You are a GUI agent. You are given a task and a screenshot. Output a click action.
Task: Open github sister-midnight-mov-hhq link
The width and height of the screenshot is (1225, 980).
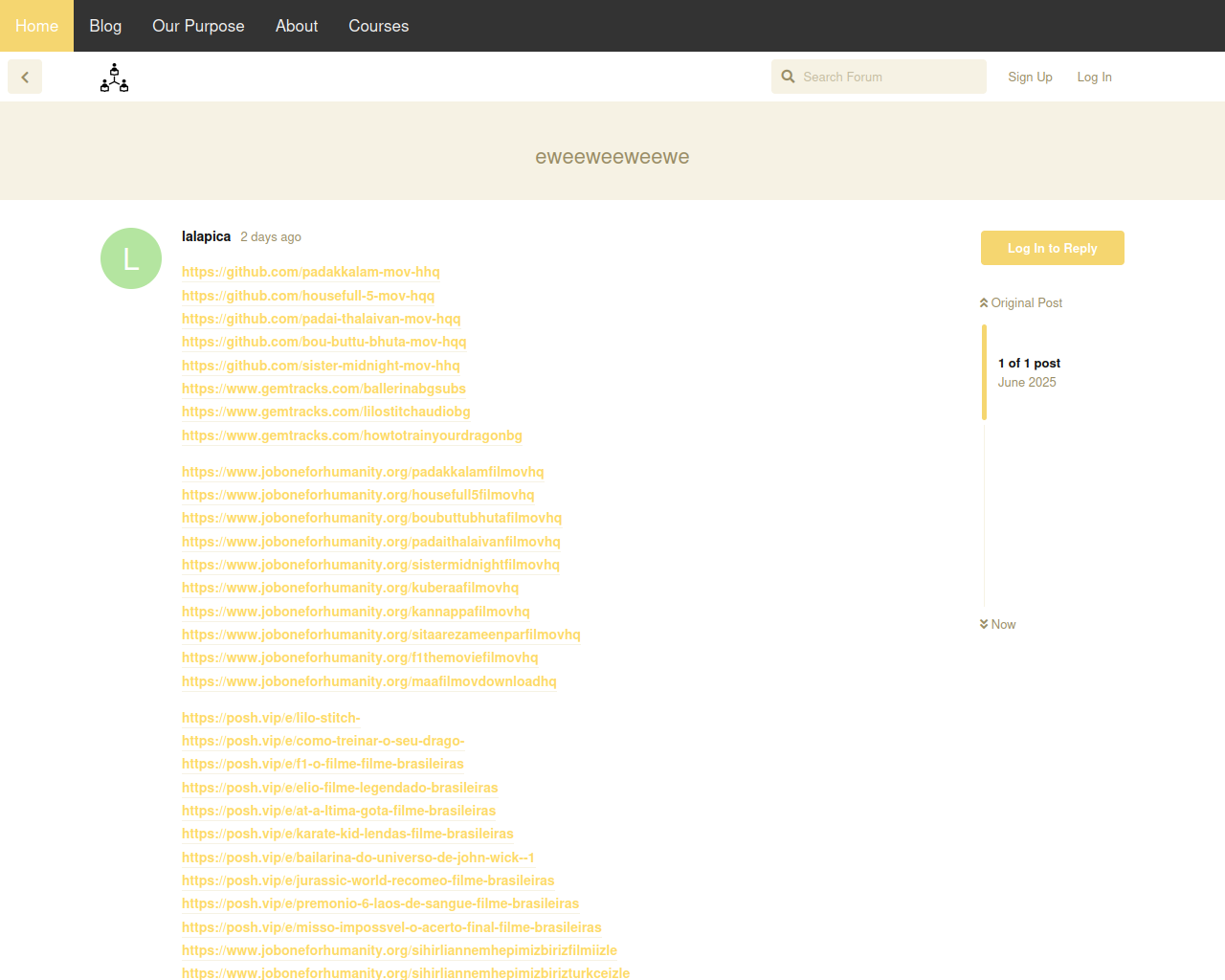pos(321,366)
